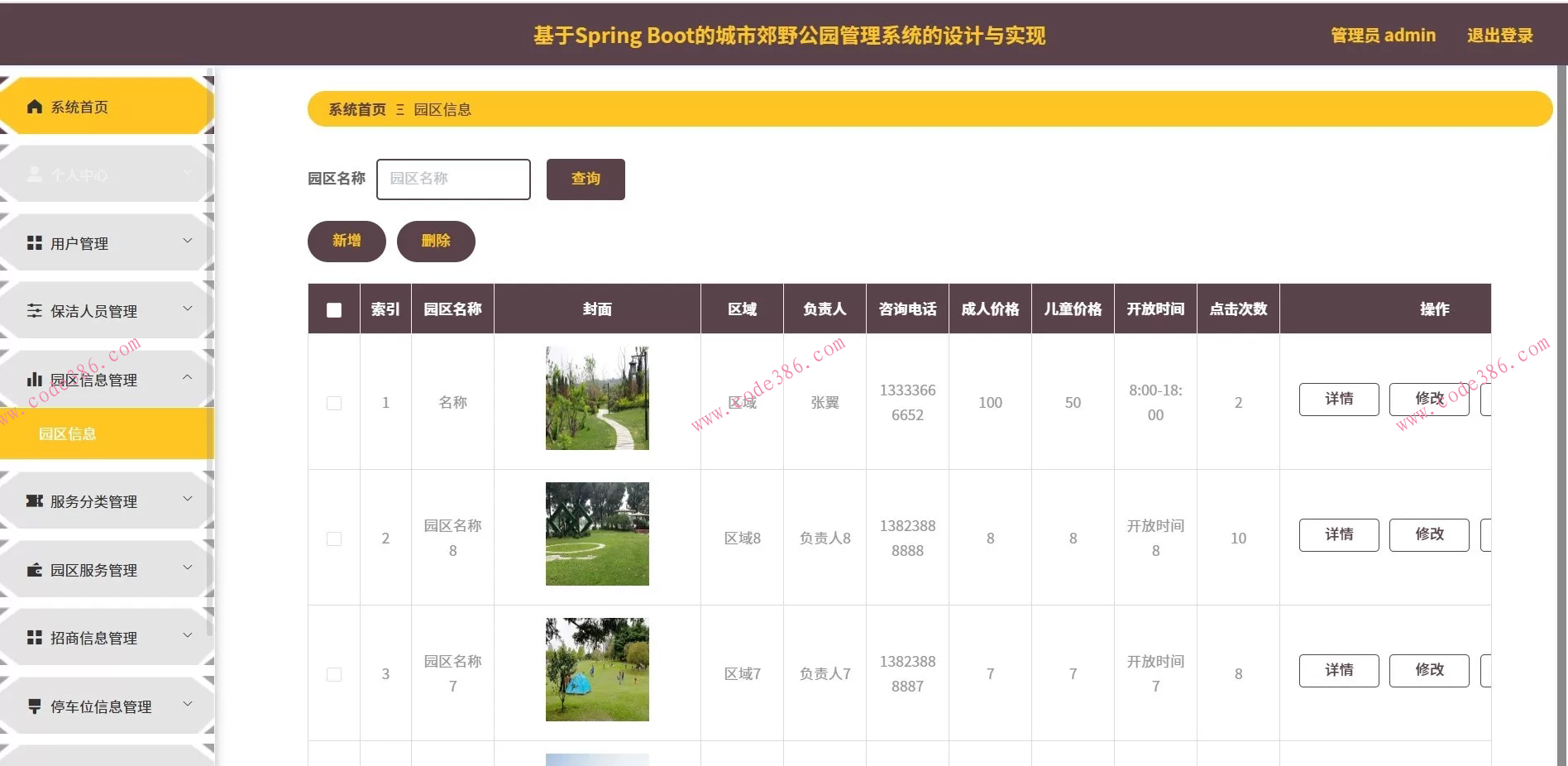Open 详情 for row 园区名称7
Viewport: 1568px width, 766px height.
pos(1339,671)
